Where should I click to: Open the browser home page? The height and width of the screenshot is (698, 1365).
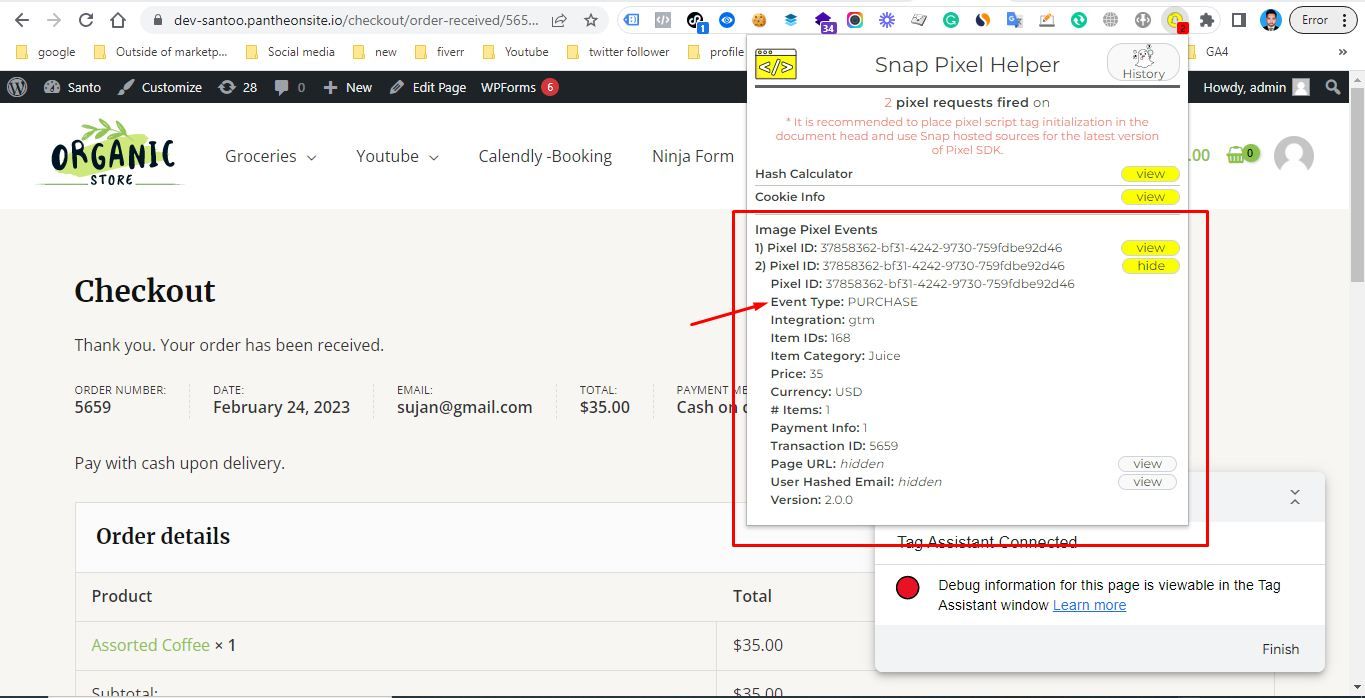pos(118,20)
